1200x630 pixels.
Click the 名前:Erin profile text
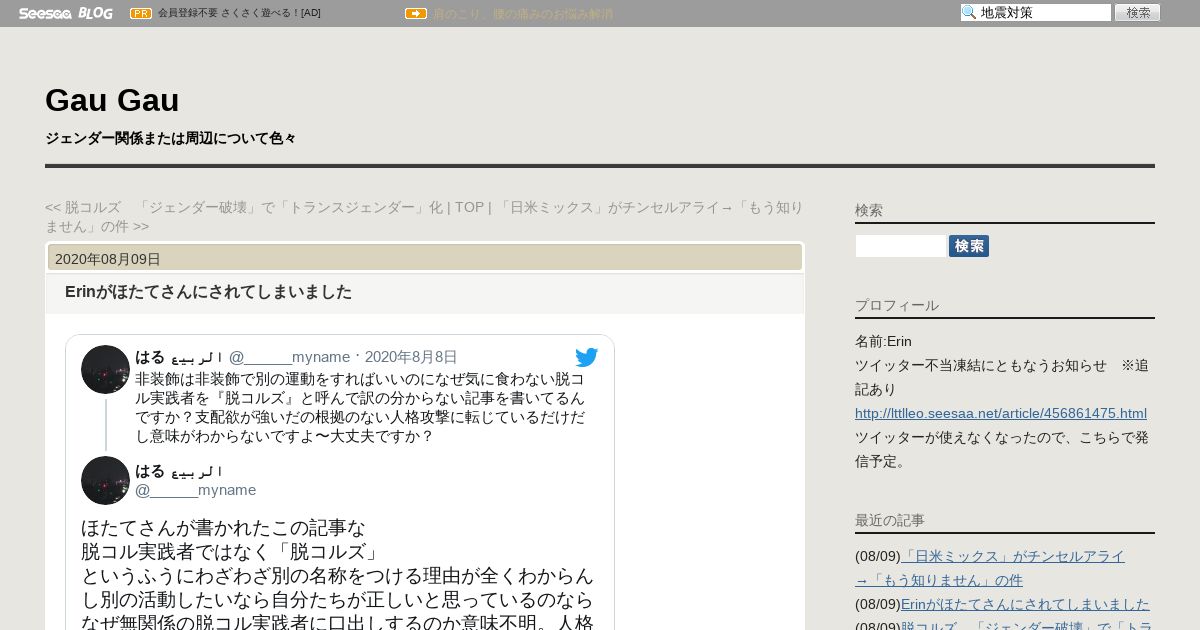click(883, 341)
